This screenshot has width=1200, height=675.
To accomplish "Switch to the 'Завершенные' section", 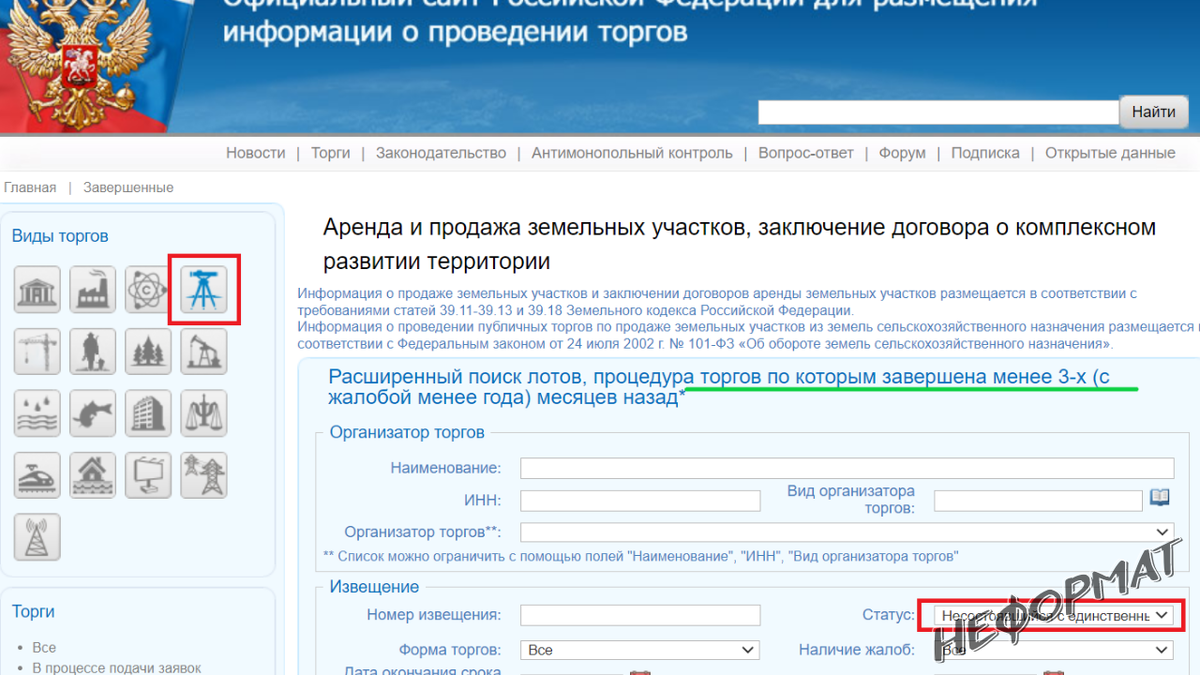I will coord(128,187).
